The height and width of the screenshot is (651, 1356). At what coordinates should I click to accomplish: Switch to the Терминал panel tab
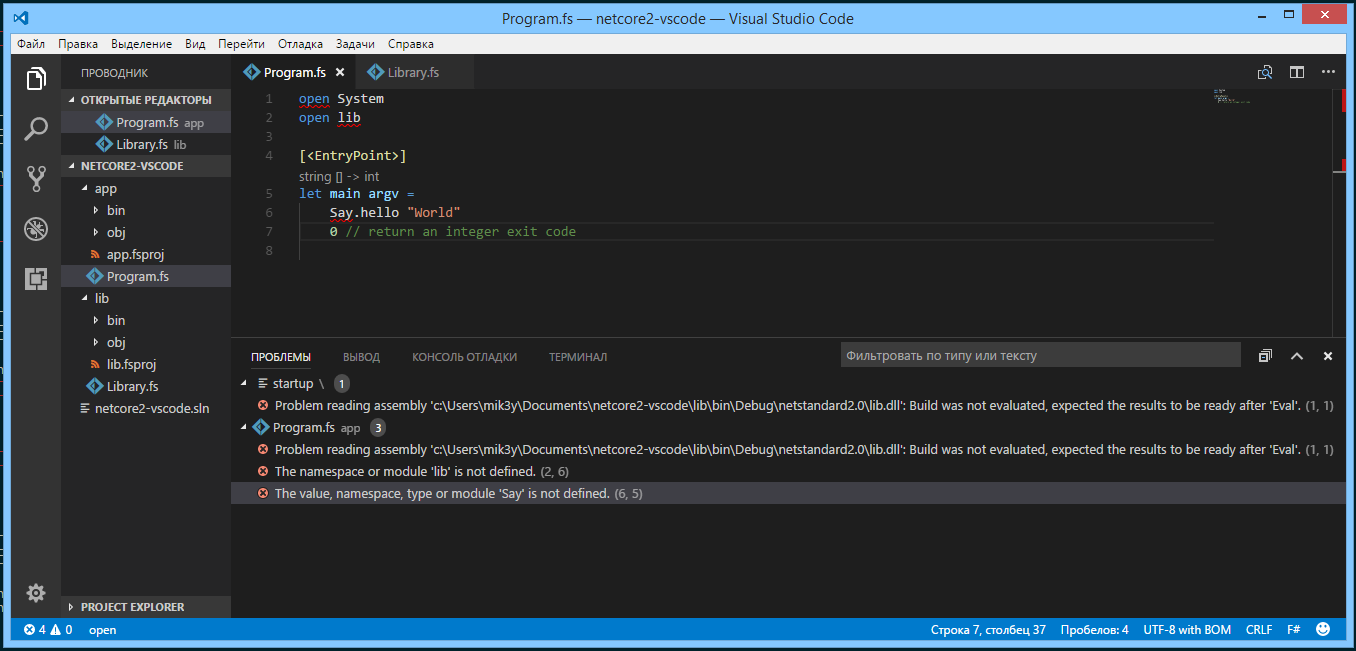coord(578,357)
